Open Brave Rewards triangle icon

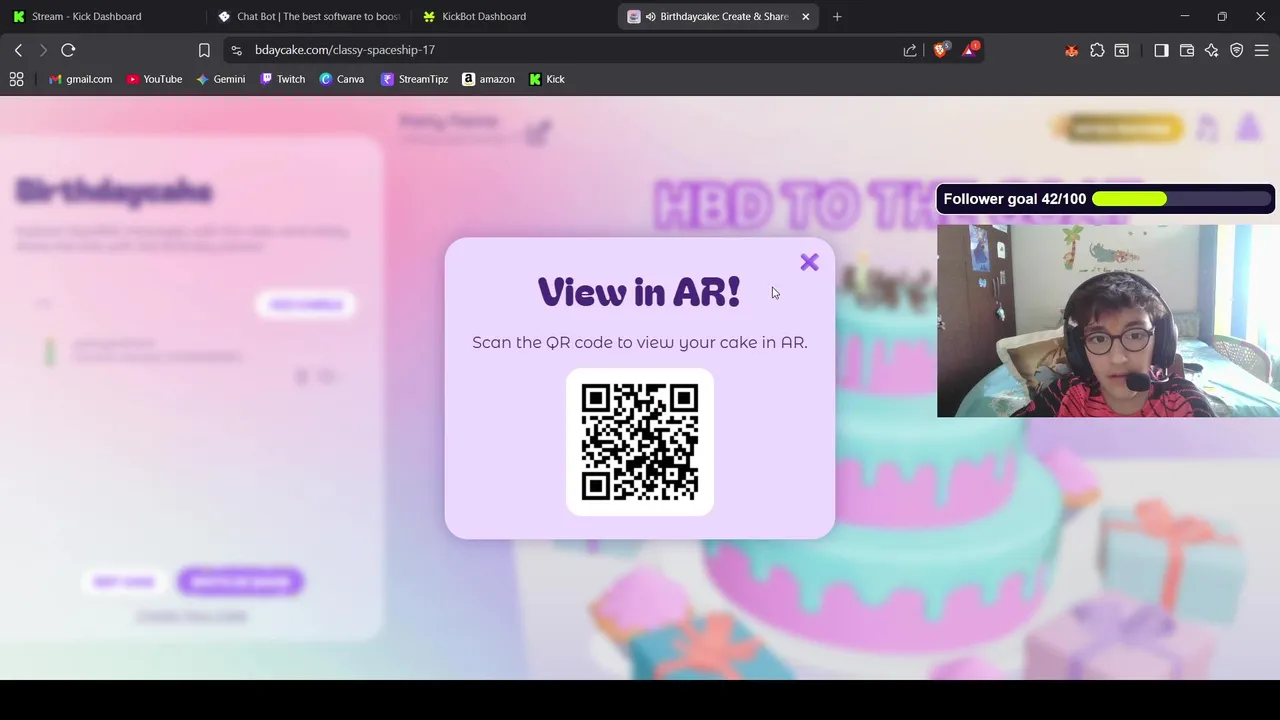point(969,50)
